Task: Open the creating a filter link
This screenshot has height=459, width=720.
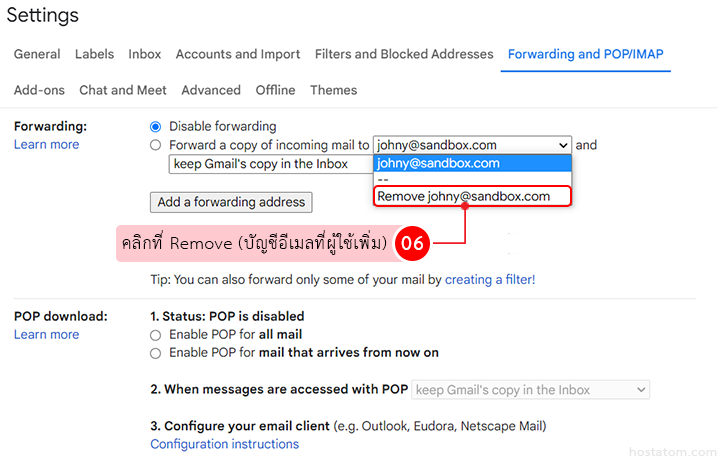Action: point(490,280)
